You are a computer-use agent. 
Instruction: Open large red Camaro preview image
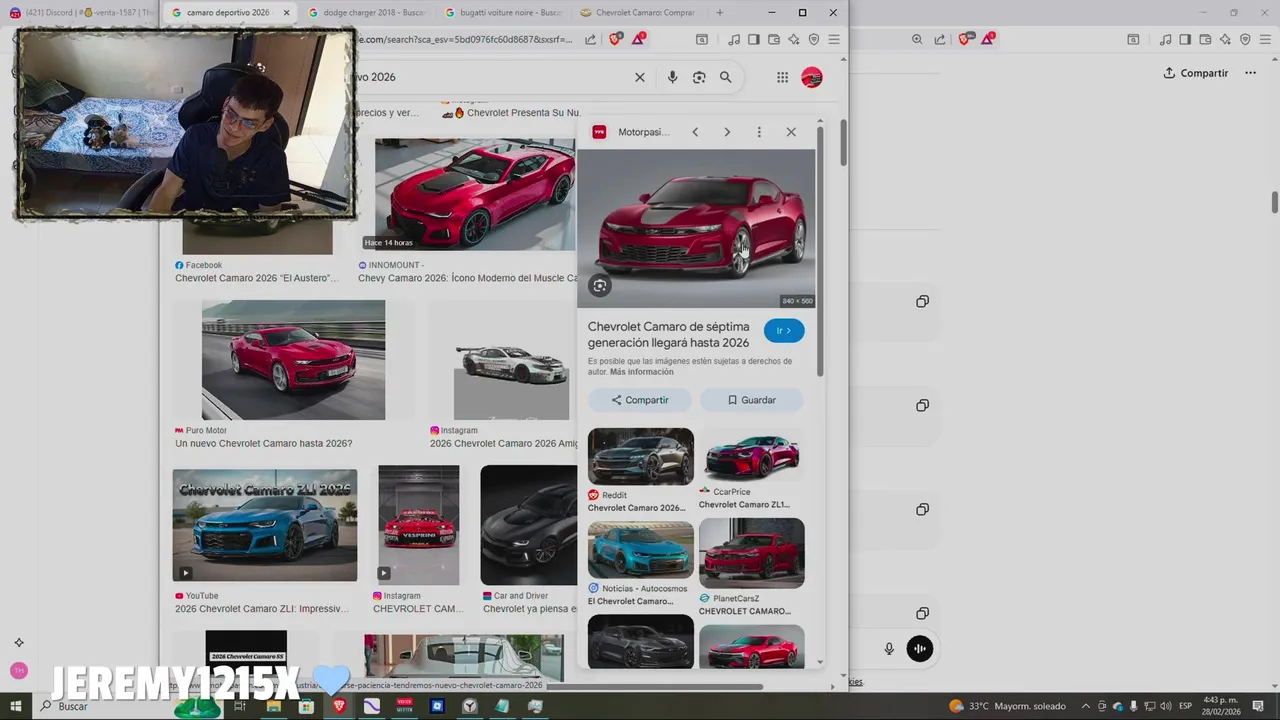(696, 229)
